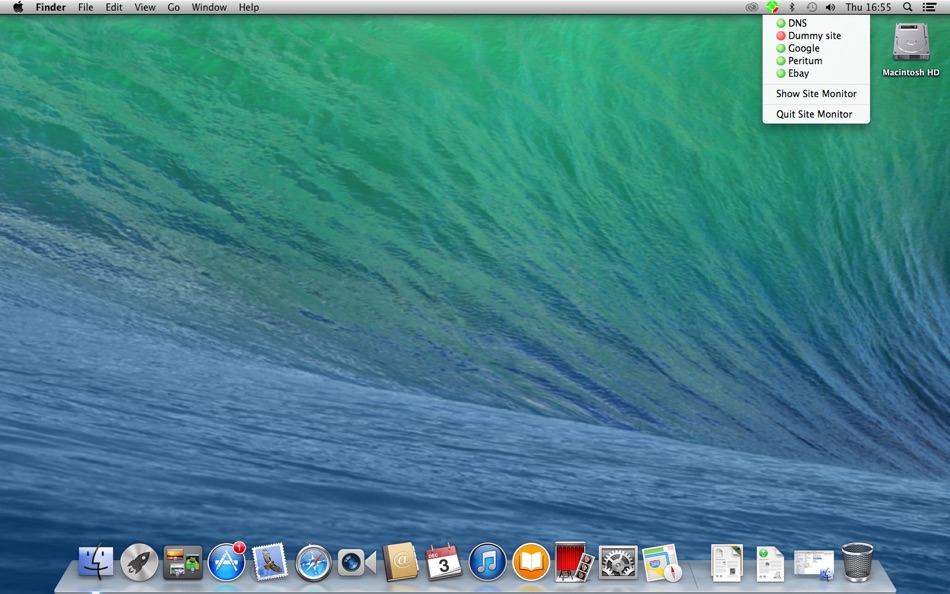The height and width of the screenshot is (594, 950).
Task: Open the Finder application menu
Action: 50,7
